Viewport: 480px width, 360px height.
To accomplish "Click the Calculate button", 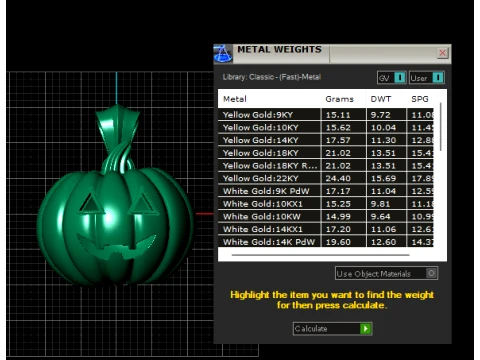I will click(332, 329).
